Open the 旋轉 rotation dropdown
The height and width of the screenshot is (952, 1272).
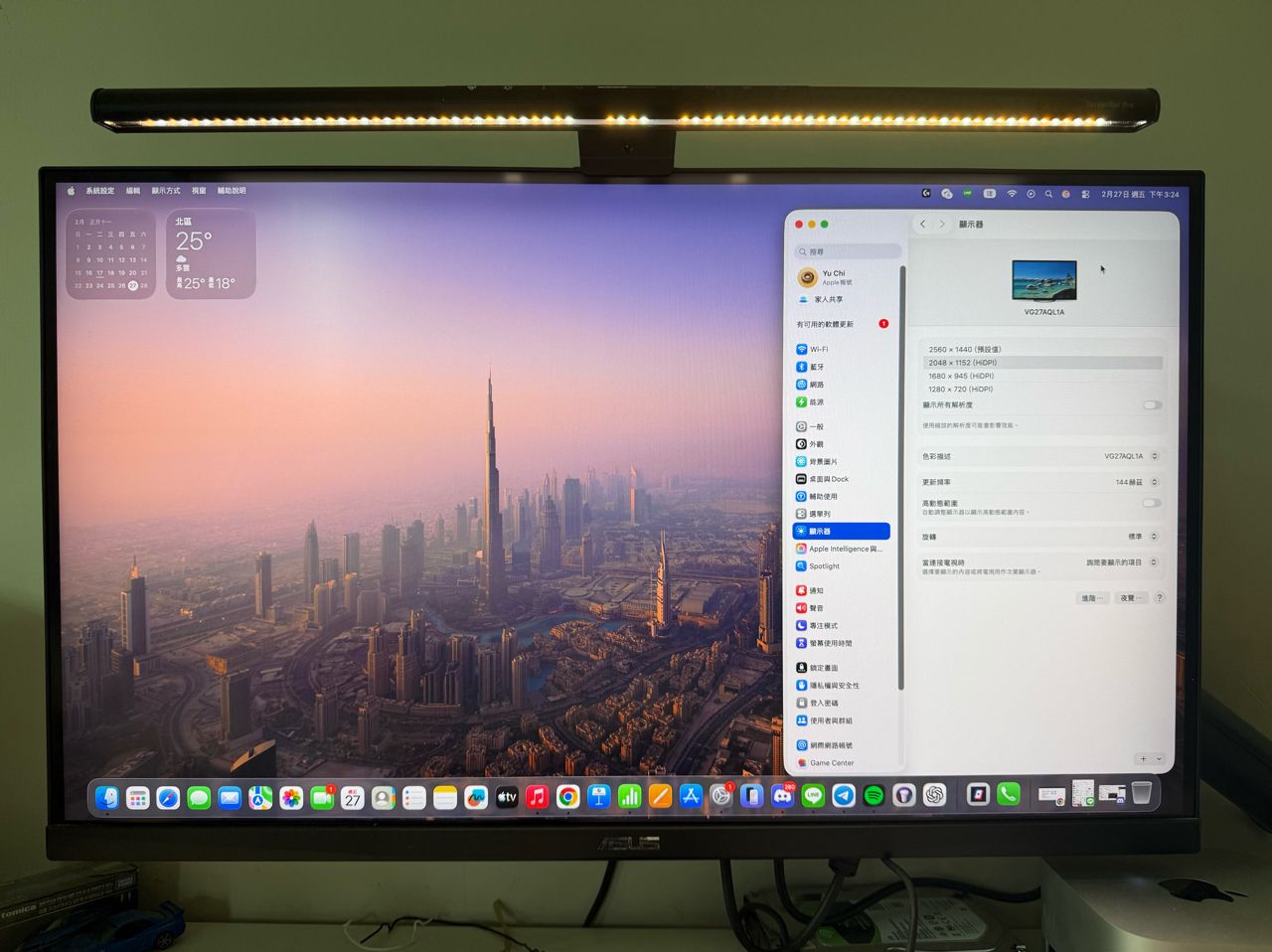click(x=1142, y=537)
